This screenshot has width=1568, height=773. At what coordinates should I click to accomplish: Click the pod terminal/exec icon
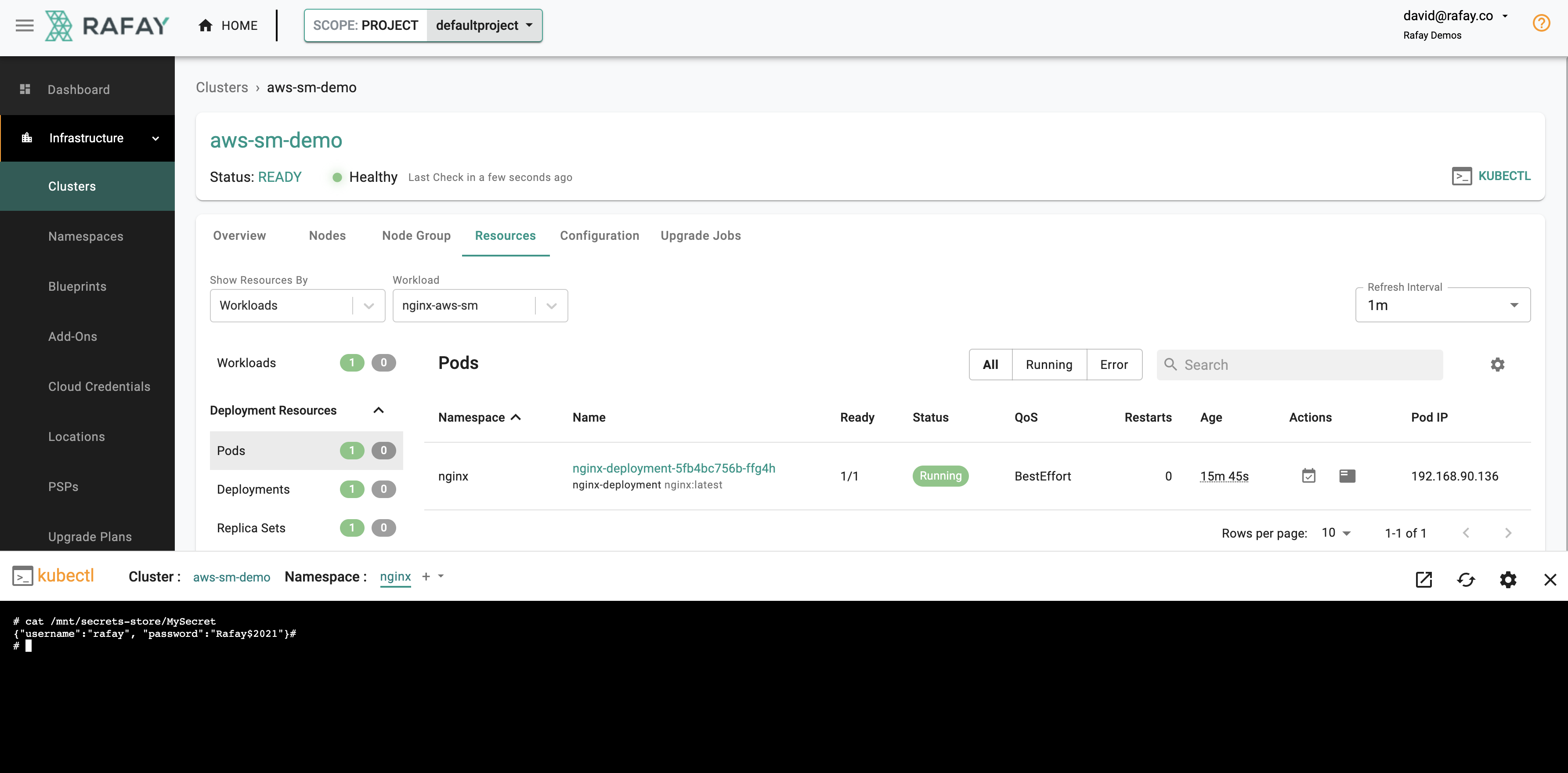click(x=1346, y=475)
